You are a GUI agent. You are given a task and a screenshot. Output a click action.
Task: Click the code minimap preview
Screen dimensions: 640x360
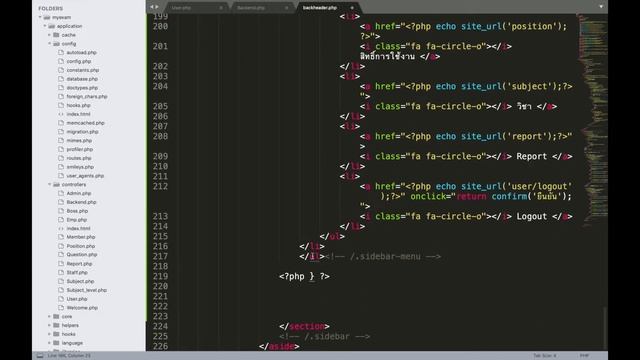coord(592,120)
